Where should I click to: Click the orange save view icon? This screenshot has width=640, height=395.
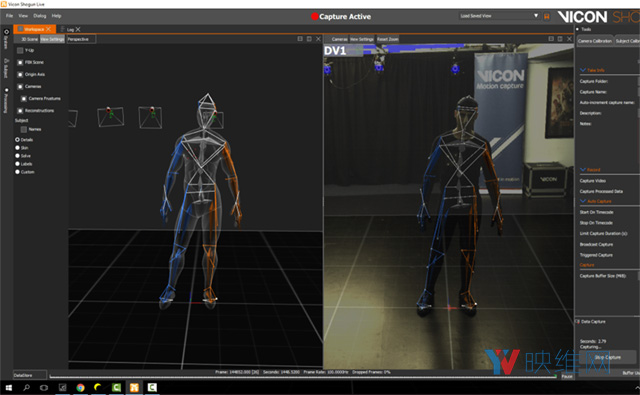[547, 16]
